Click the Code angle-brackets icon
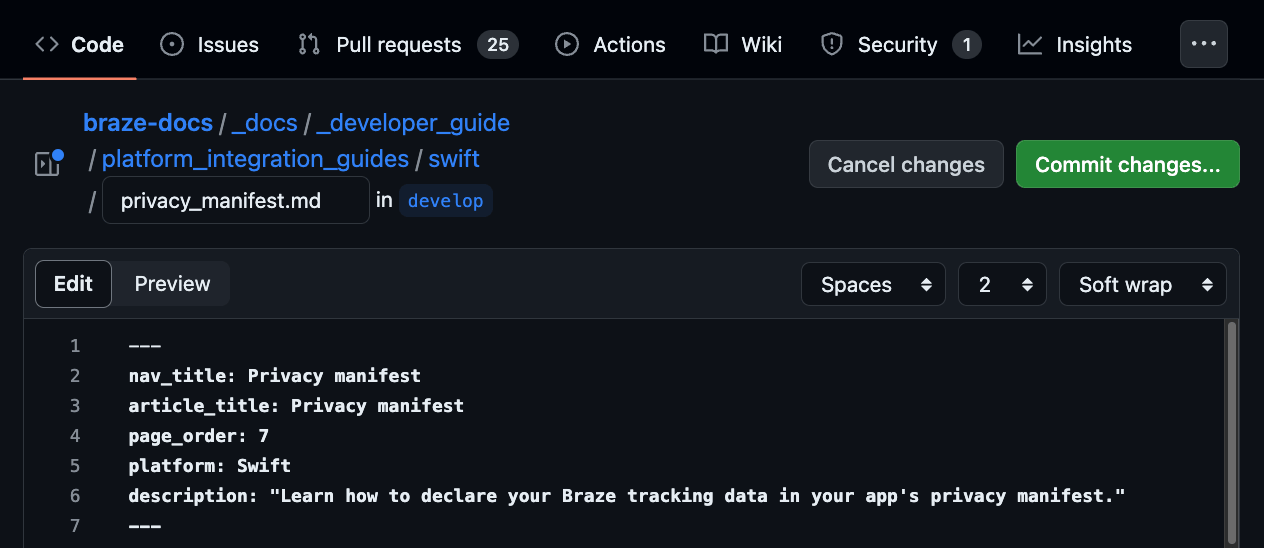The image size is (1264, 548). (47, 44)
